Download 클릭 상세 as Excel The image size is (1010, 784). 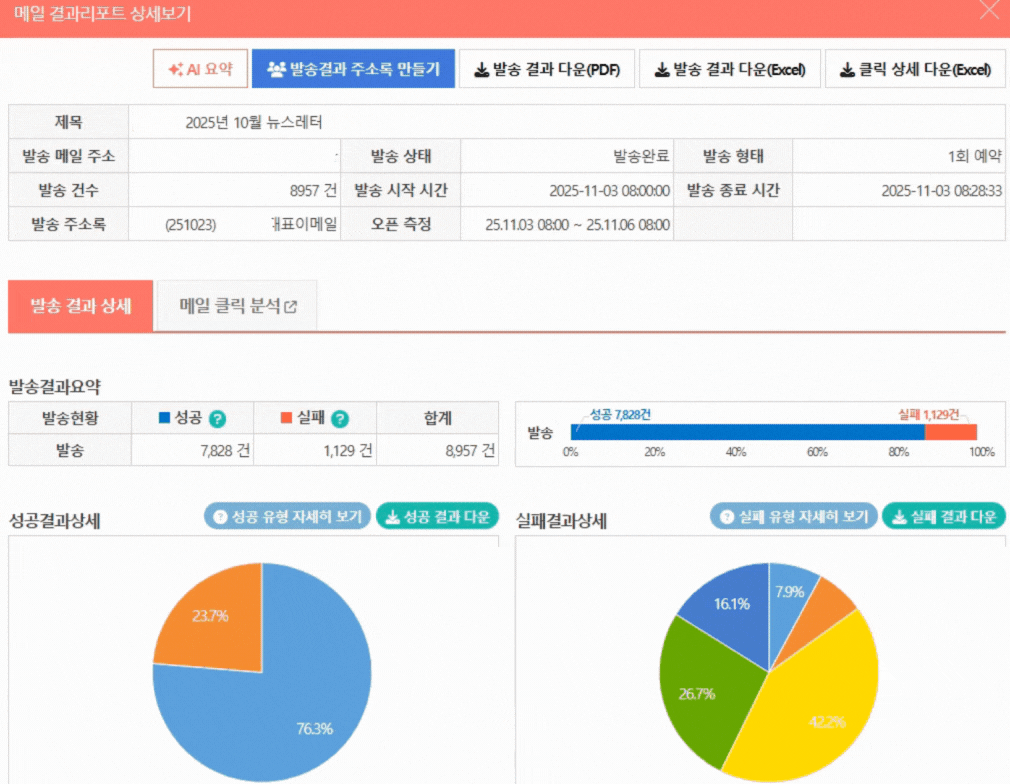pyautogui.click(x=915, y=69)
